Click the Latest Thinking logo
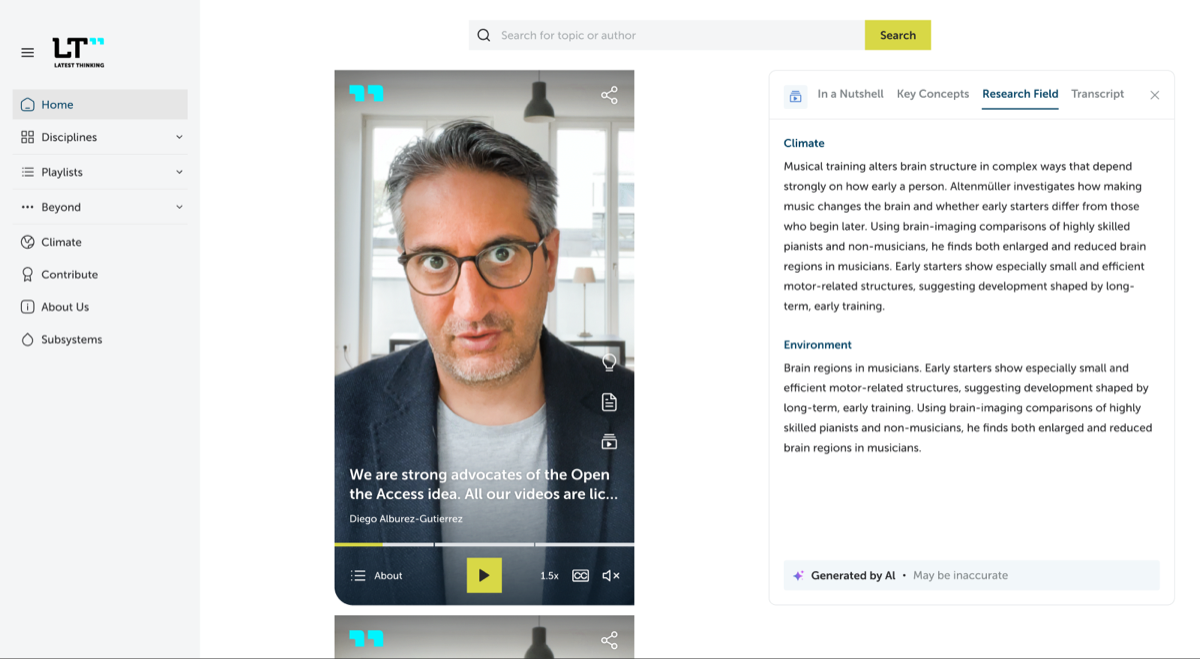This screenshot has width=1200, height=659. (78, 52)
